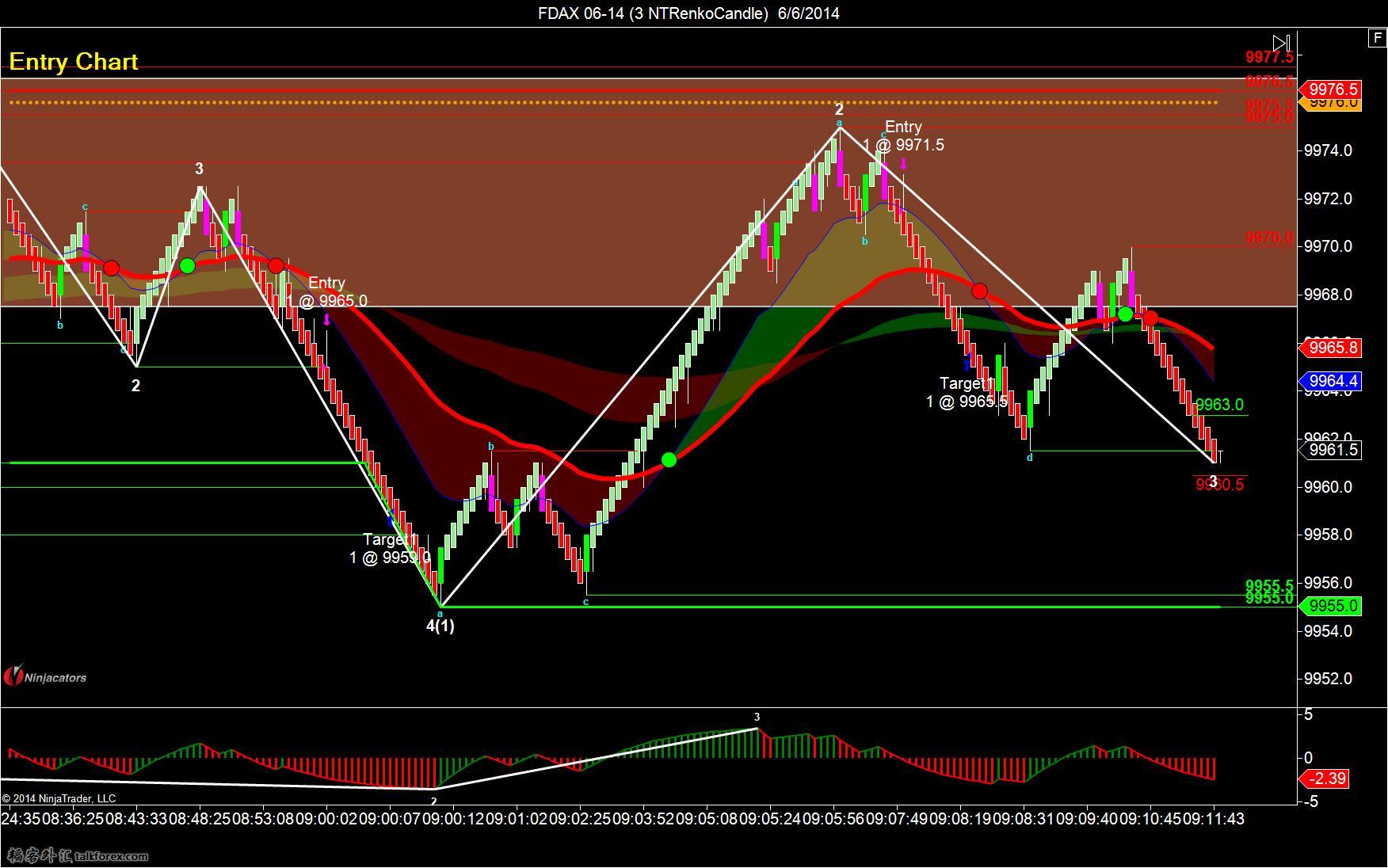Image resolution: width=1388 pixels, height=868 pixels.
Task: Select the green 9955.0 price marker
Action: (x=1331, y=606)
